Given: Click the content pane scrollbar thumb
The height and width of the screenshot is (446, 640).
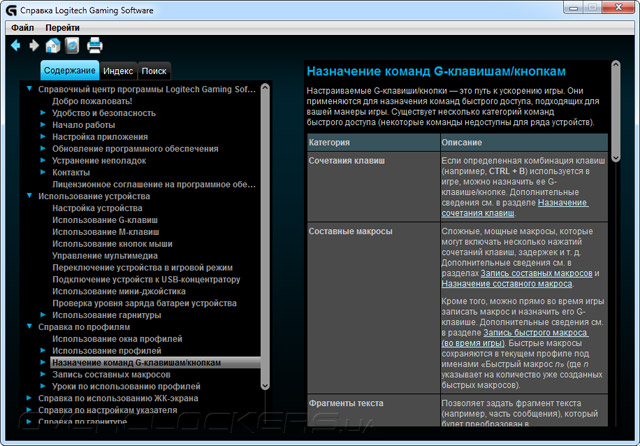Looking at the screenshot, I should click(616, 111).
